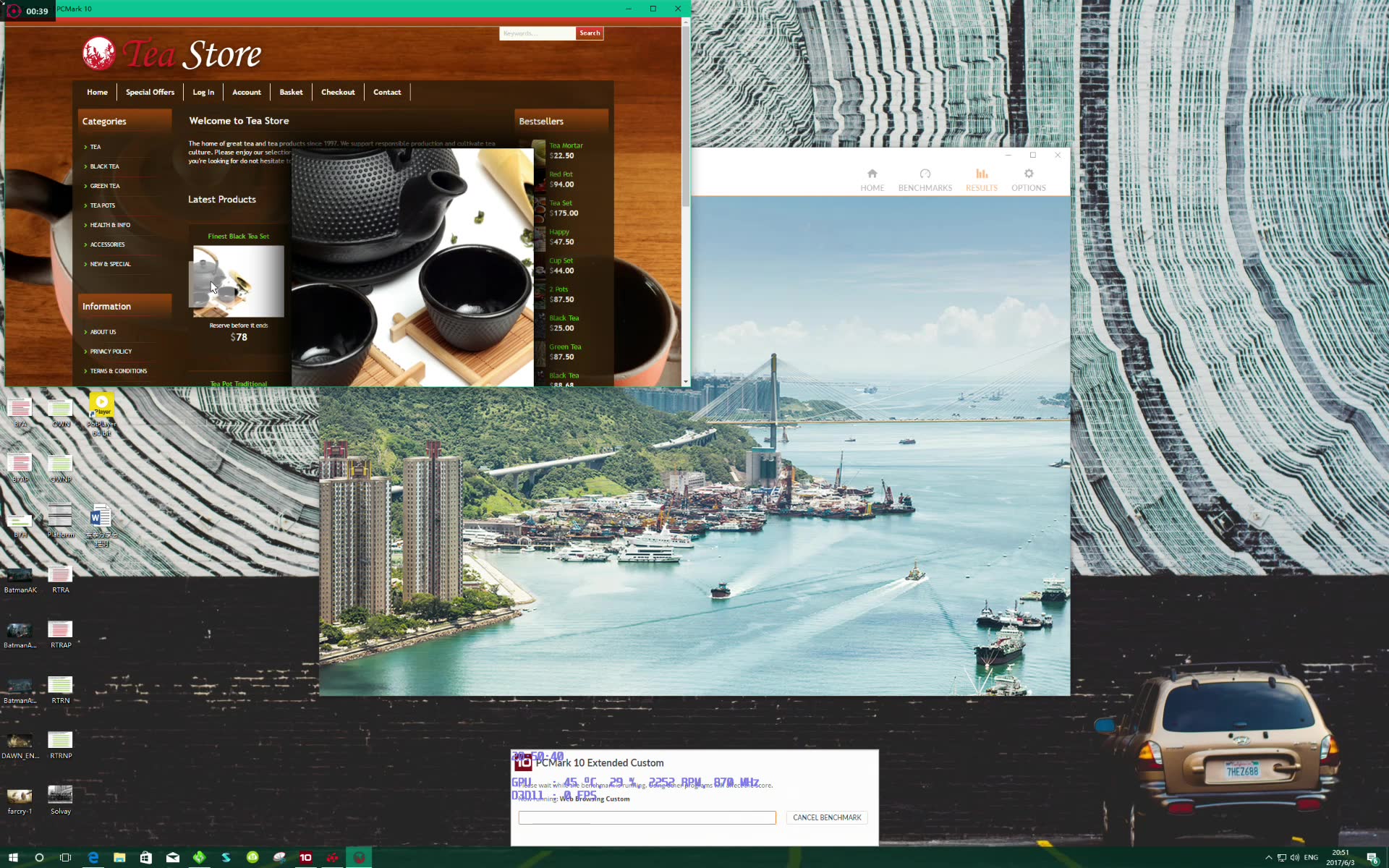Click Log In in Tea Store menu
Viewport: 1389px width, 868px height.
point(203,92)
